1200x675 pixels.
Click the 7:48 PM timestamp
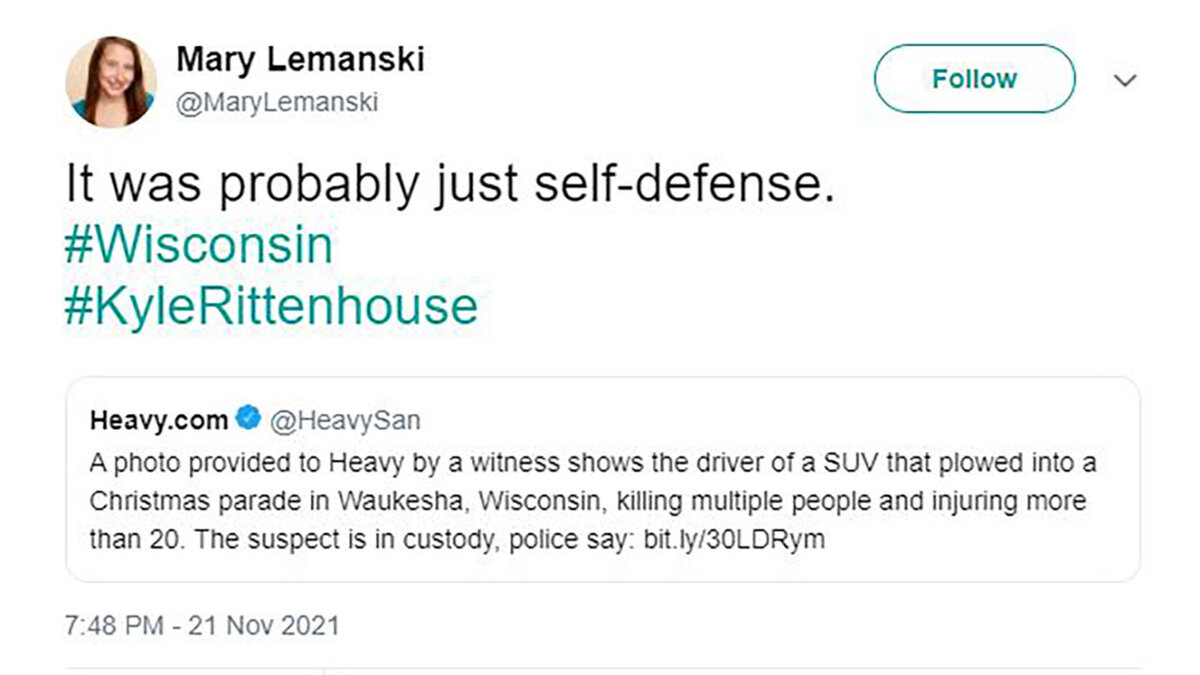tap(113, 627)
